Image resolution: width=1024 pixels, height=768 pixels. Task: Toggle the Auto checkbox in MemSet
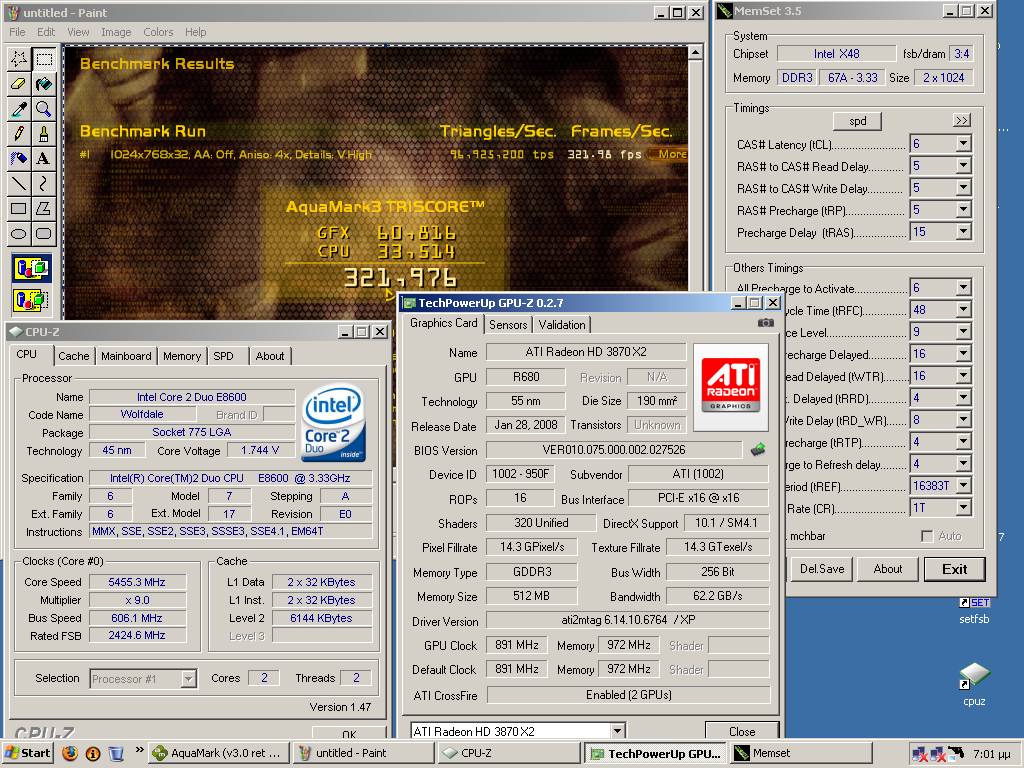click(926, 536)
